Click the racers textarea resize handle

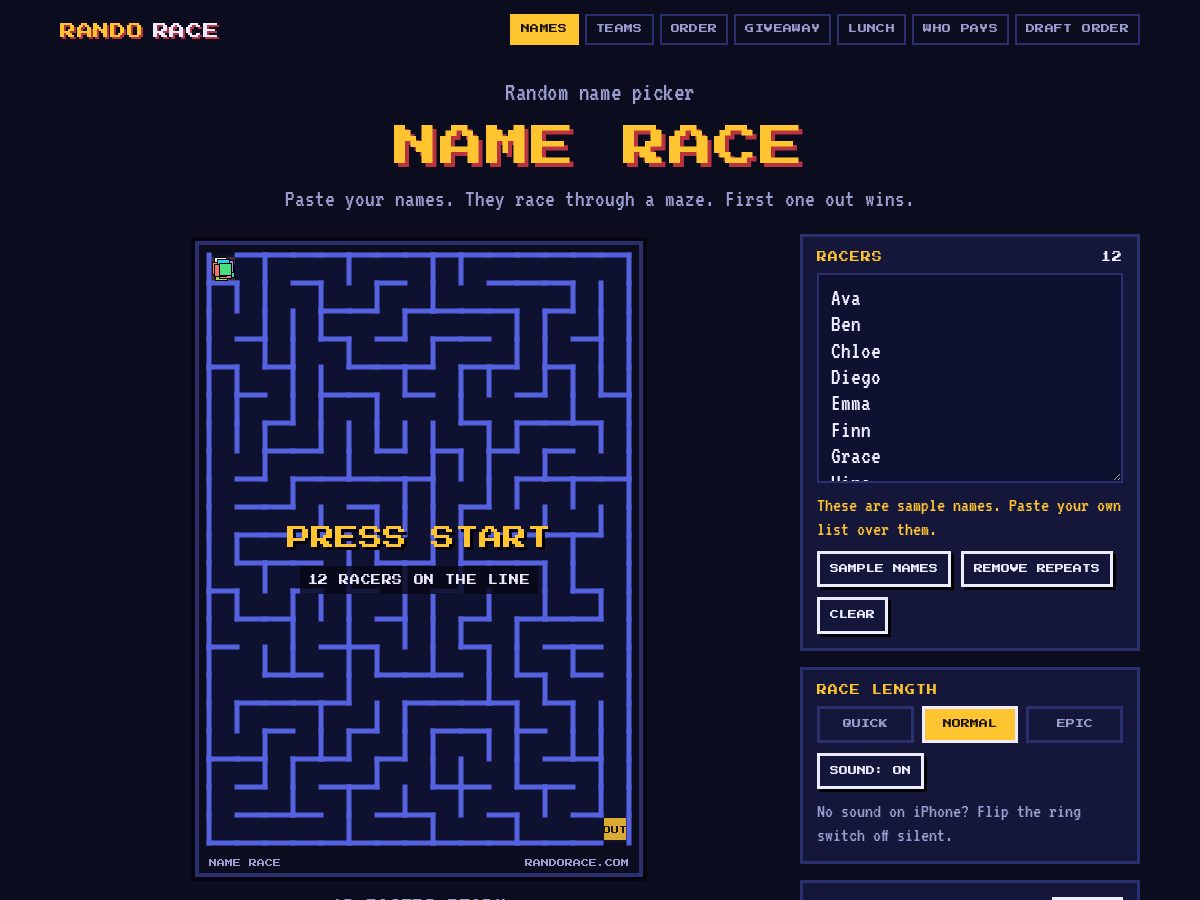[x=1116, y=477]
